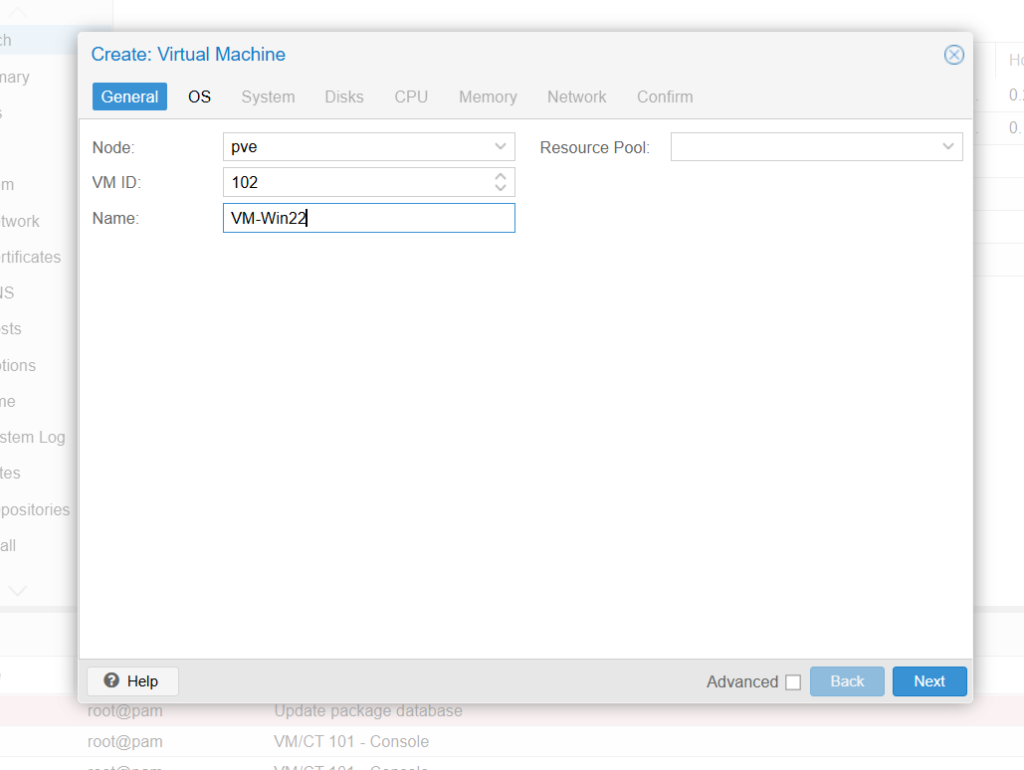Select the Update package database task row
Screen dimensions: 1024x770
tap(368, 711)
